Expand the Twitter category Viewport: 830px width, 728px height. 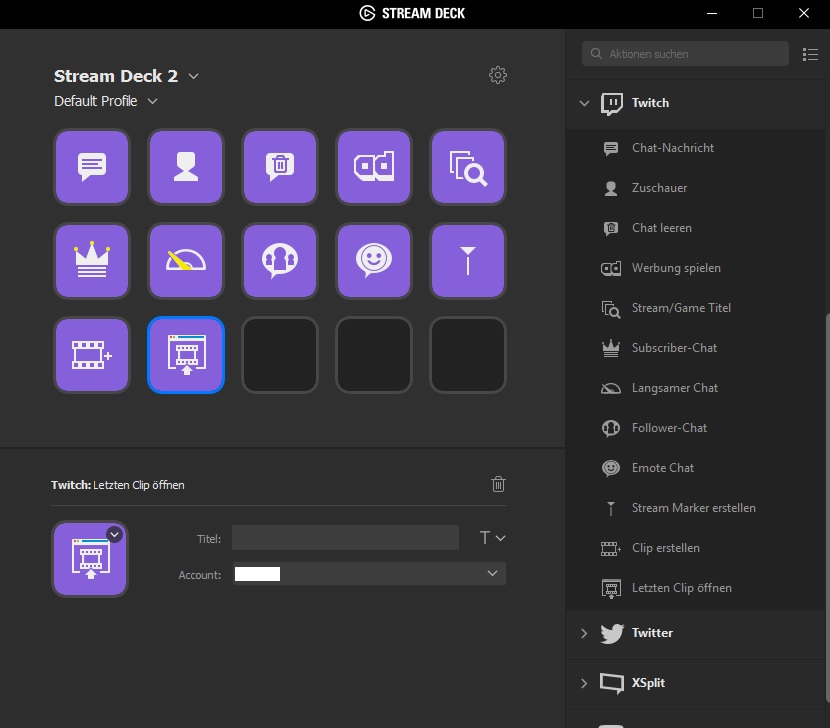tap(584, 633)
